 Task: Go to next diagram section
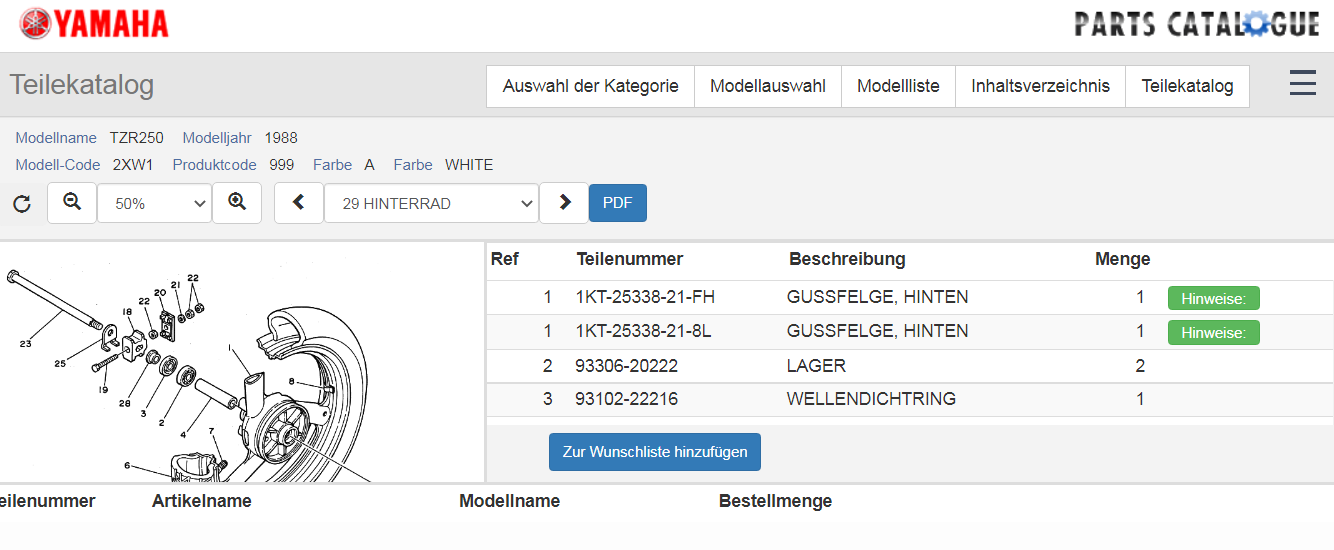click(x=565, y=203)
